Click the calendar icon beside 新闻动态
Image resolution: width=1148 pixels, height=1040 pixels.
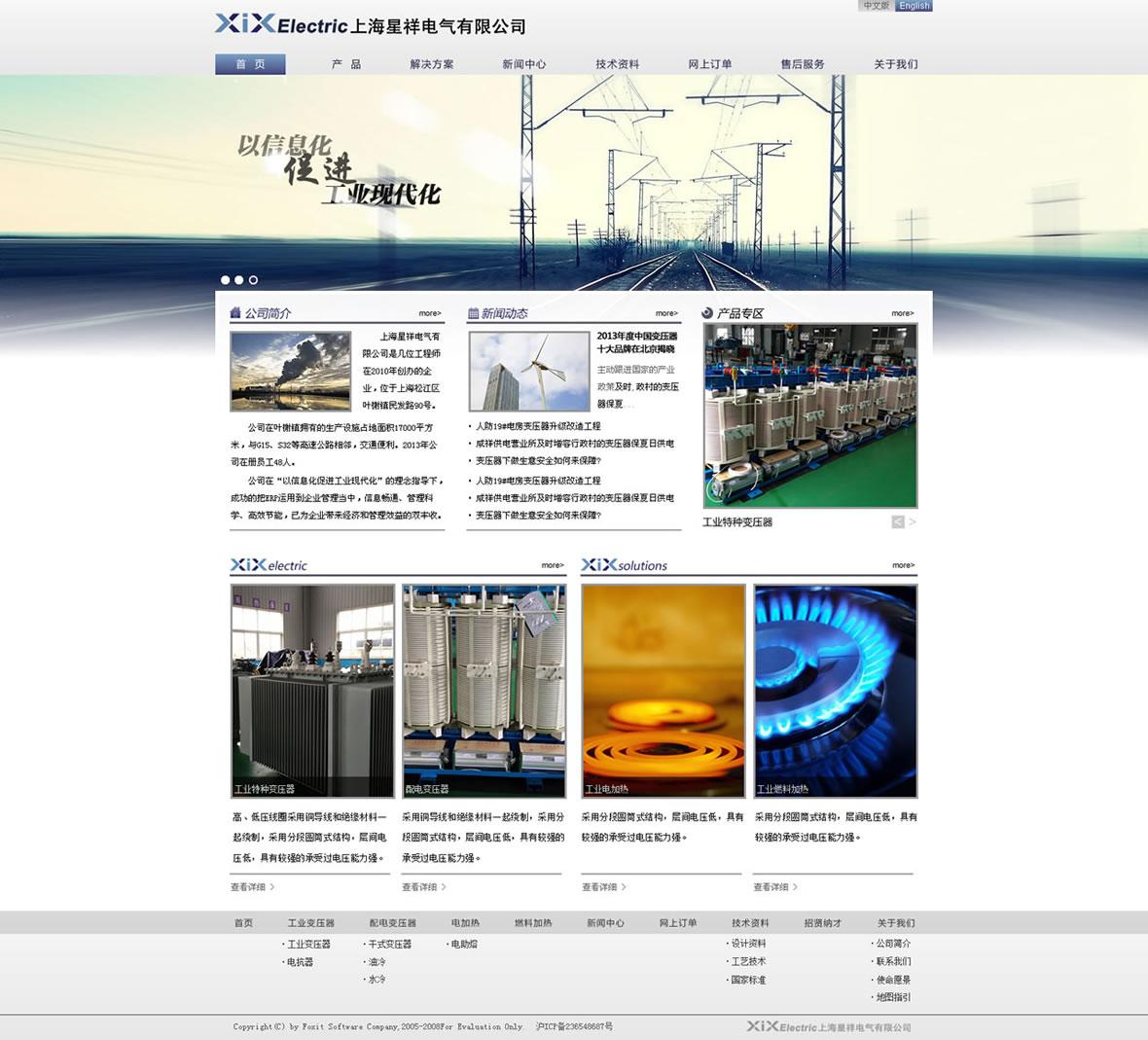[473, 313]
